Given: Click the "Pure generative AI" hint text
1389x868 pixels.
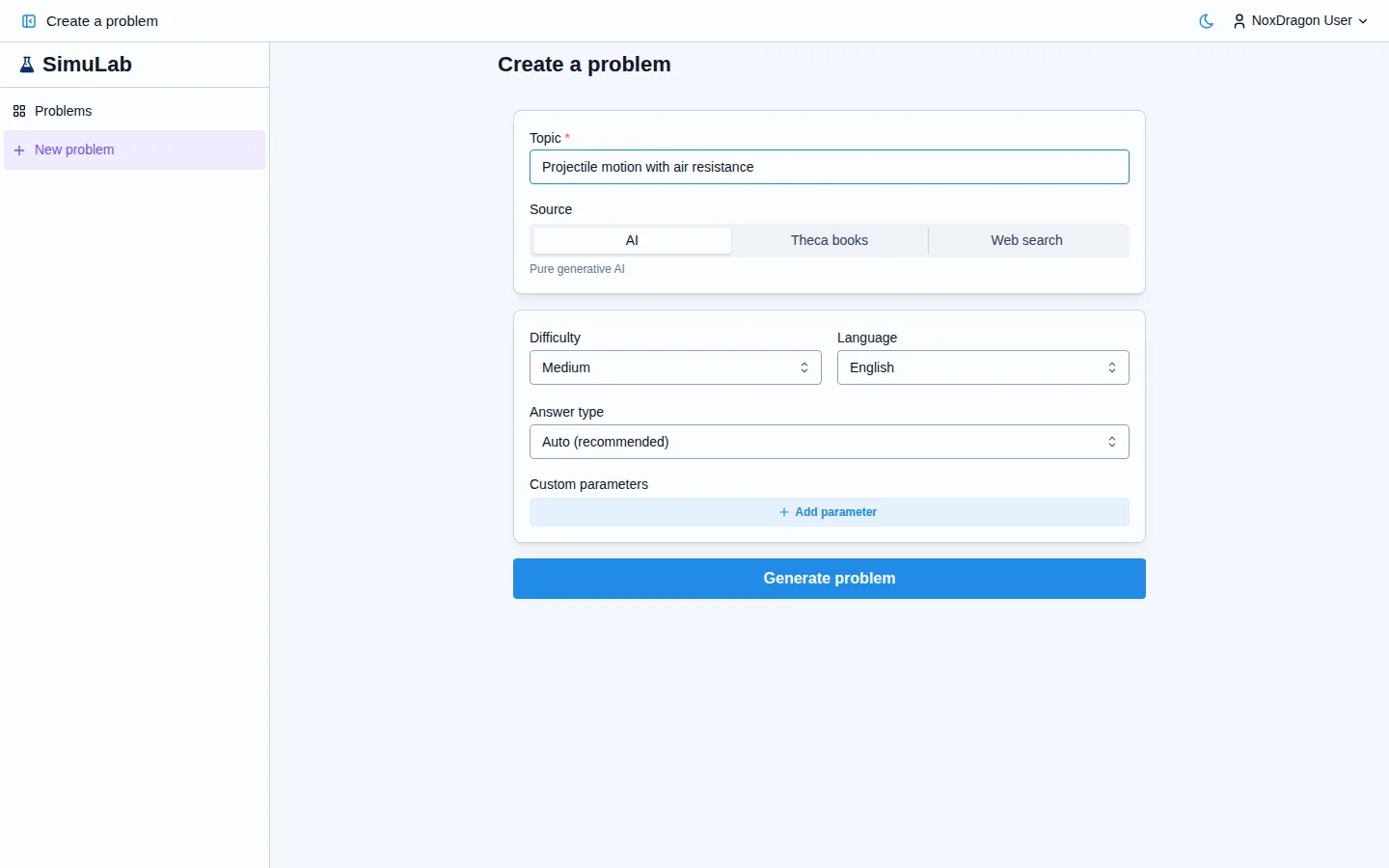Looking at the screenshot, I should click(x=577, y=269).
